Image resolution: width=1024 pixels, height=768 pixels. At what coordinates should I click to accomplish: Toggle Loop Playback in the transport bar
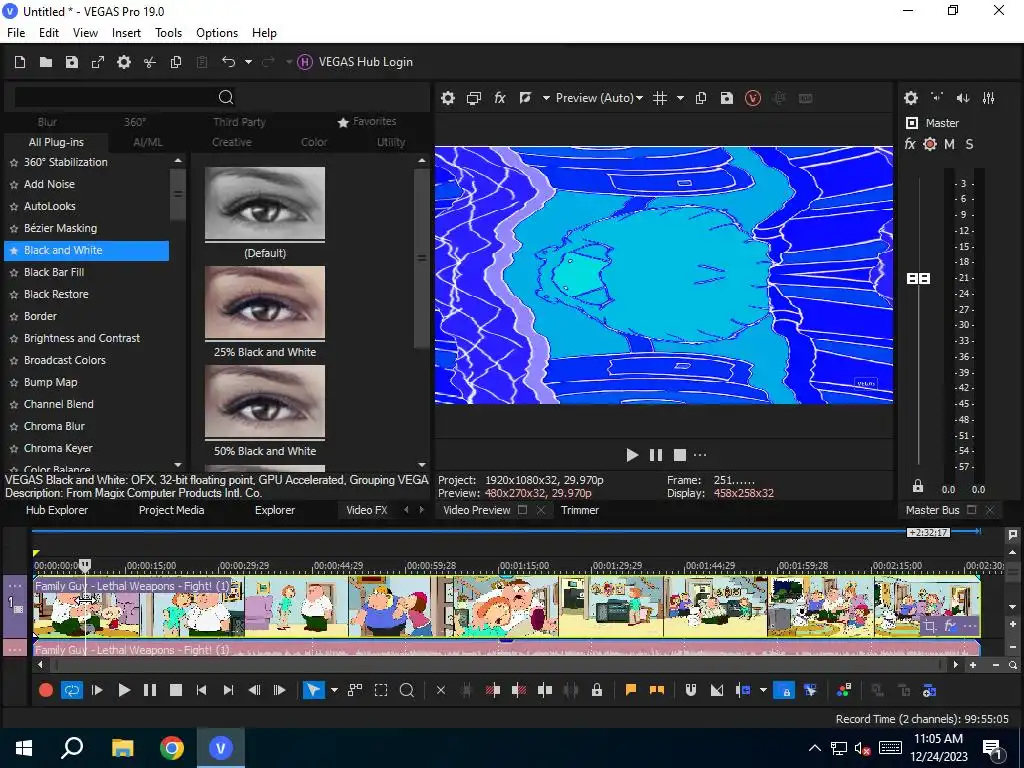click(x=71, y=690)
